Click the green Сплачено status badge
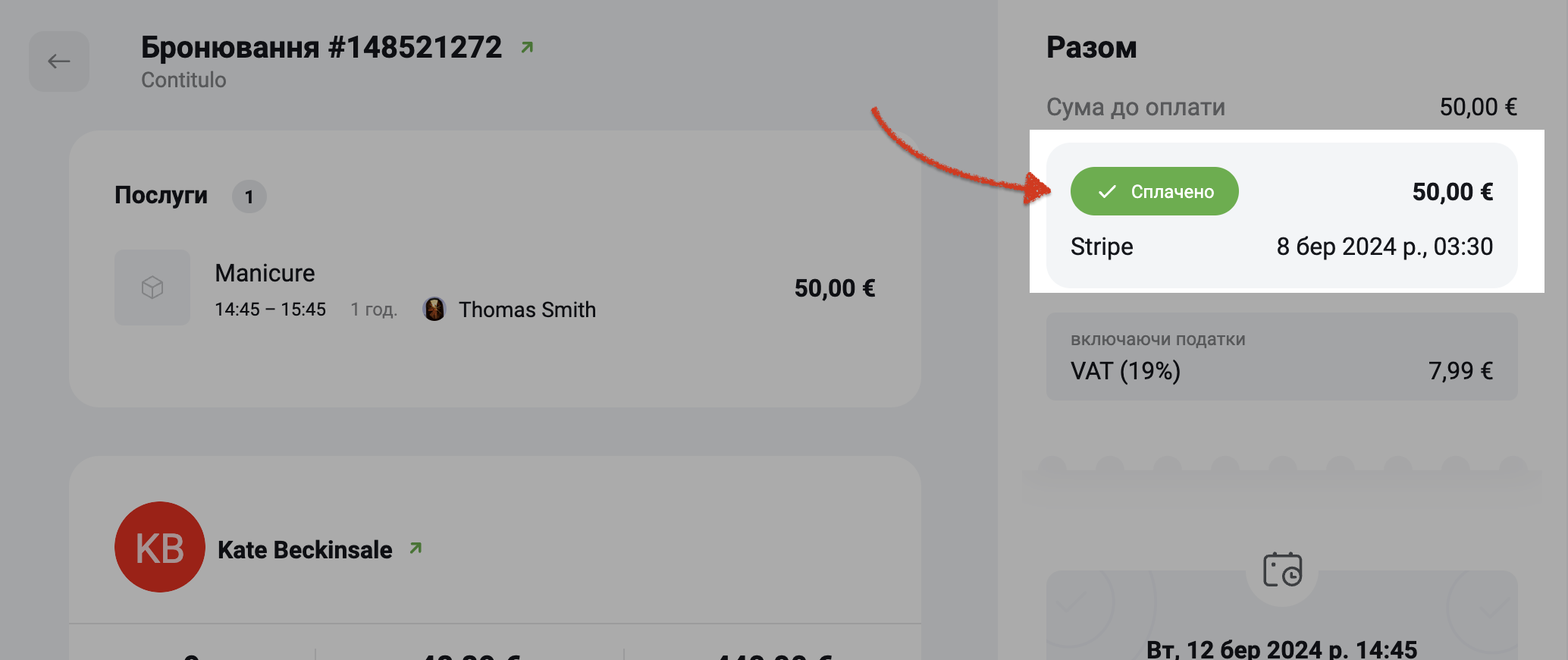Screen dimensions: 1568x660 pos(1155,191)
